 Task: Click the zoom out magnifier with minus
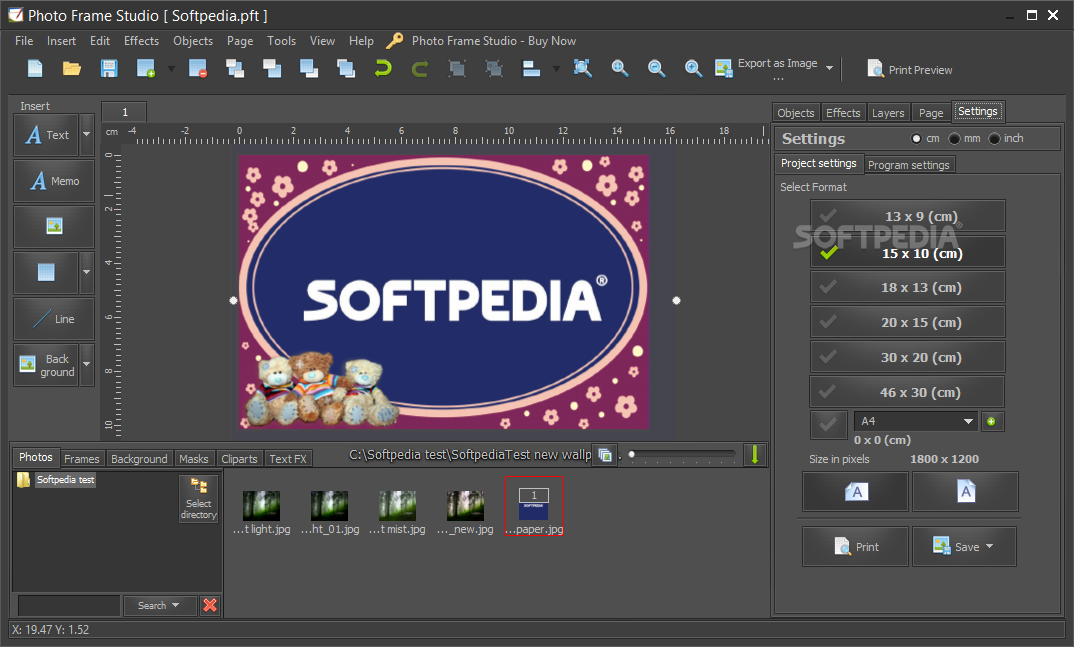coord(657,68)
